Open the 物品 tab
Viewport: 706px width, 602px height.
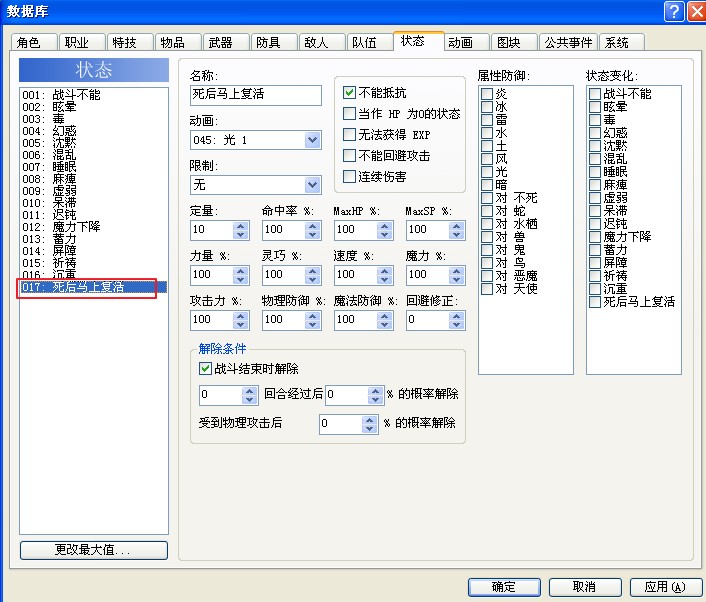tap(178, 42)
